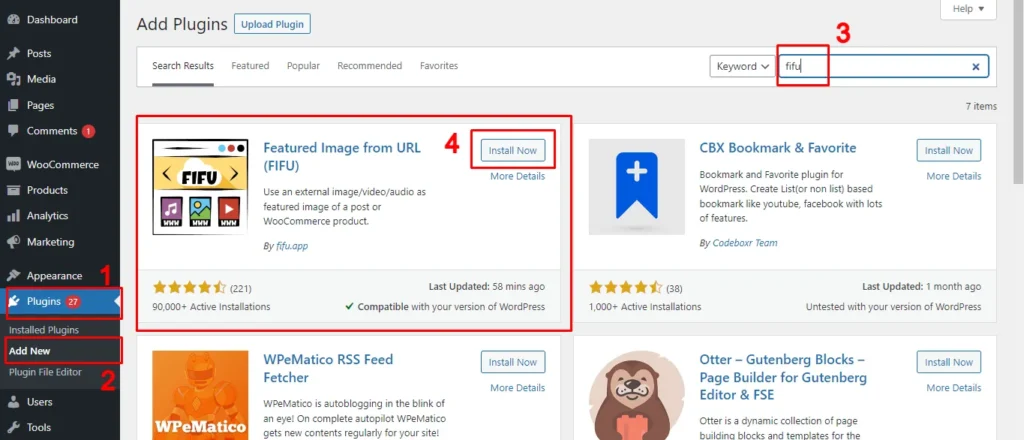The height and width of the screenshot is (440, 1024).
Task: Click the plugin search input field
Action: click(883, 67)
